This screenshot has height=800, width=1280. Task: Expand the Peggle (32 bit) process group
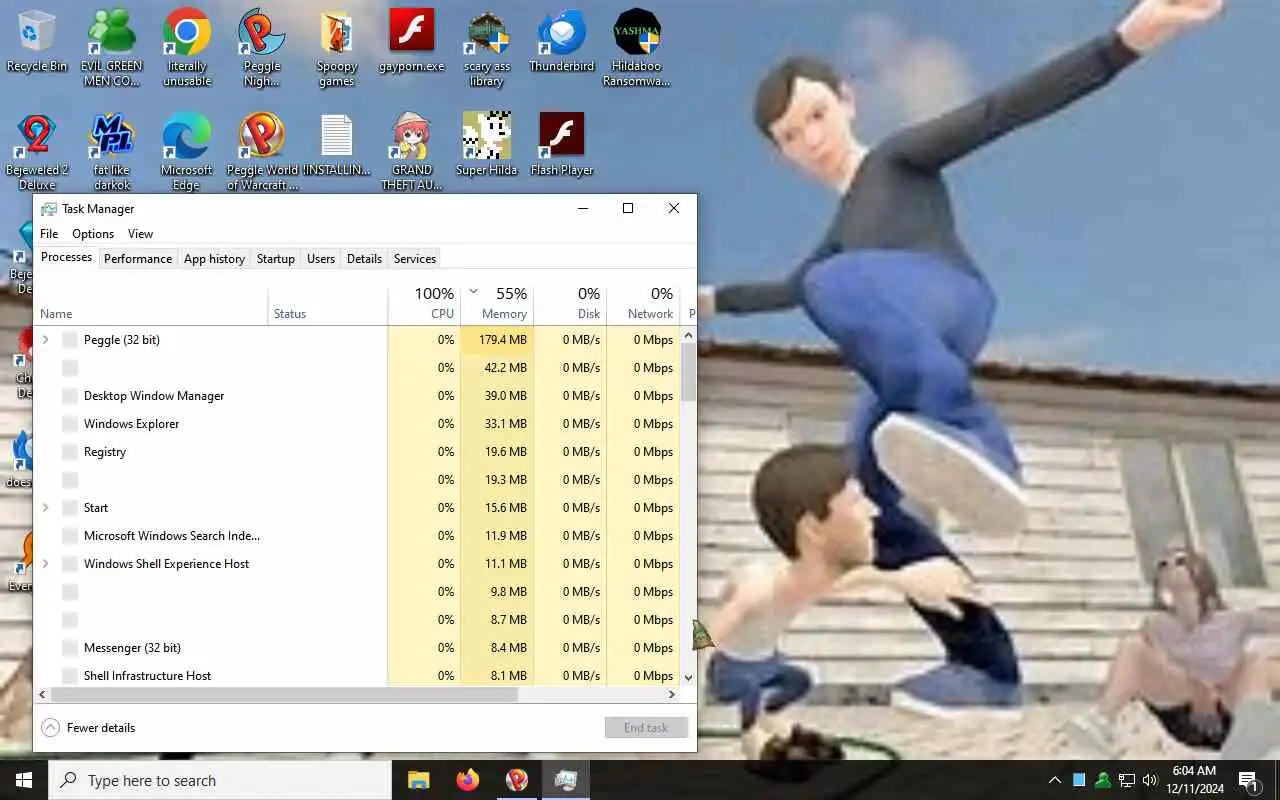(45, 340)
